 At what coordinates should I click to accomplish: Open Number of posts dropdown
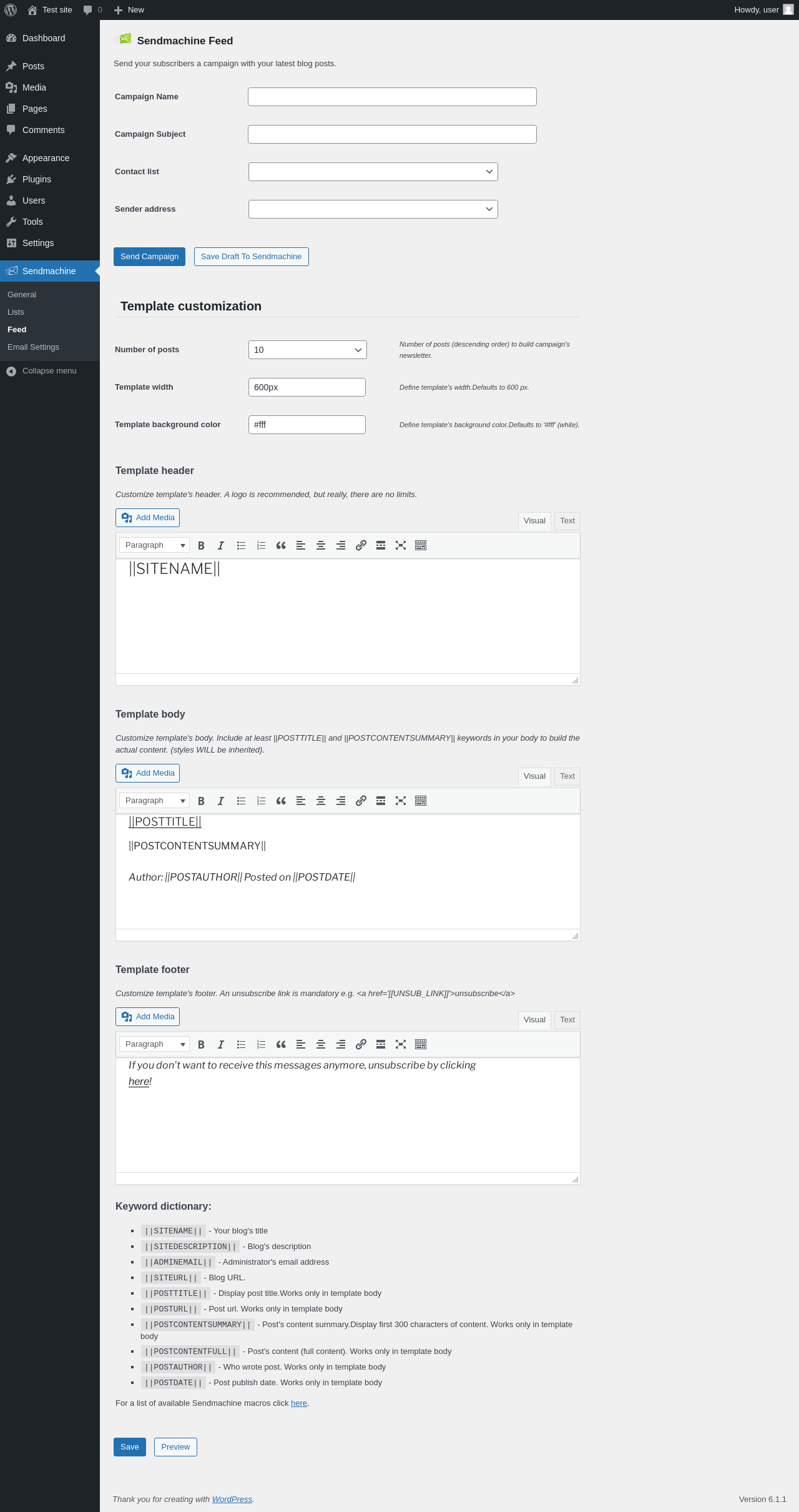pos(307,350)
